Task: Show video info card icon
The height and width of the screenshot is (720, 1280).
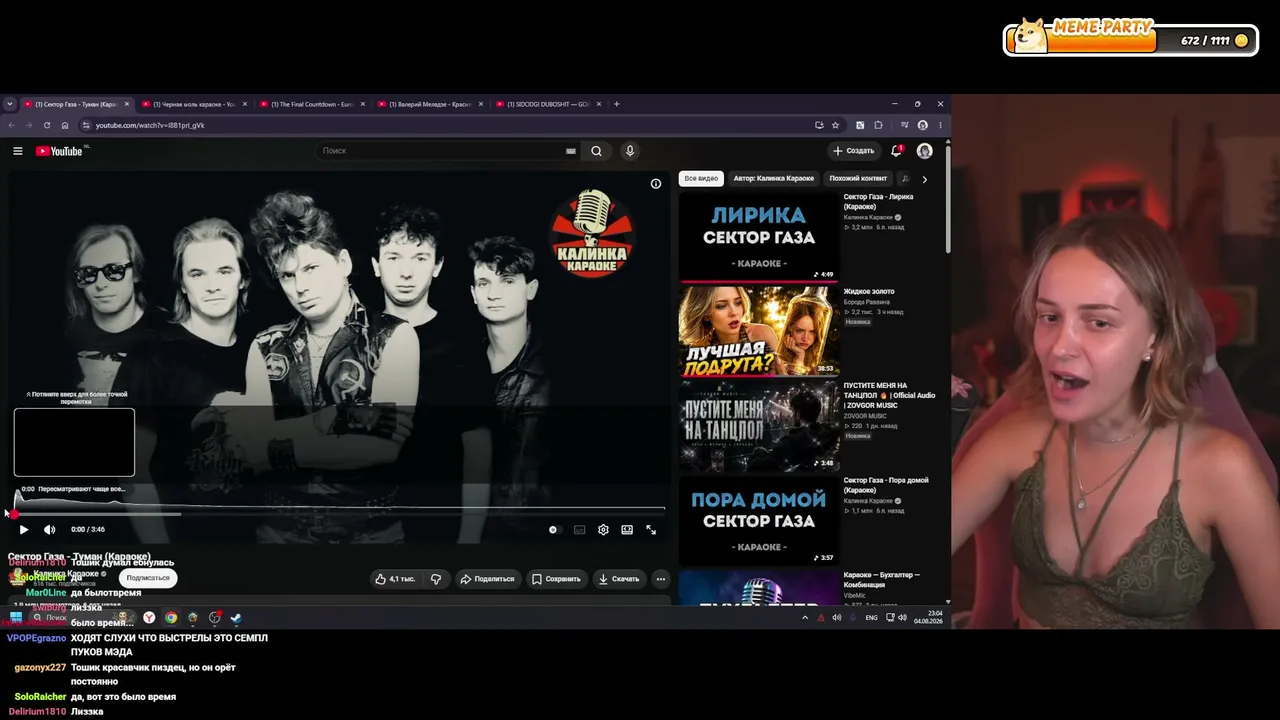Action: (656, 183)
